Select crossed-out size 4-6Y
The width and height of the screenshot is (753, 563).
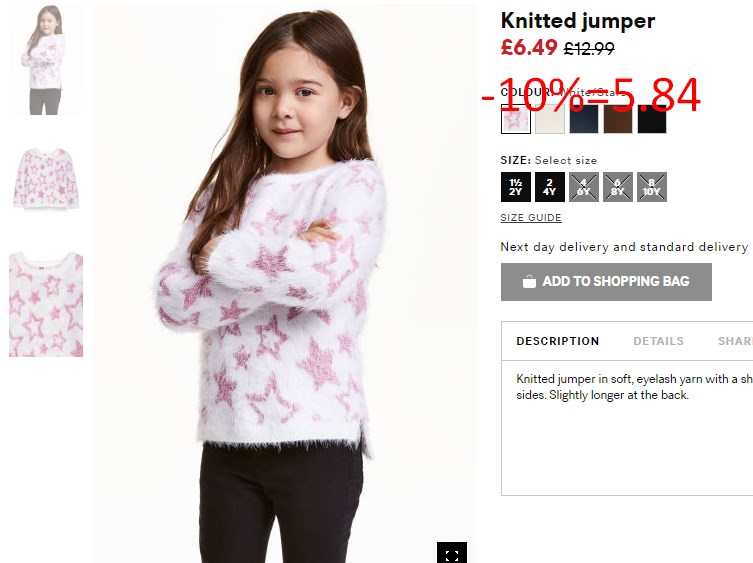[584, 187]
